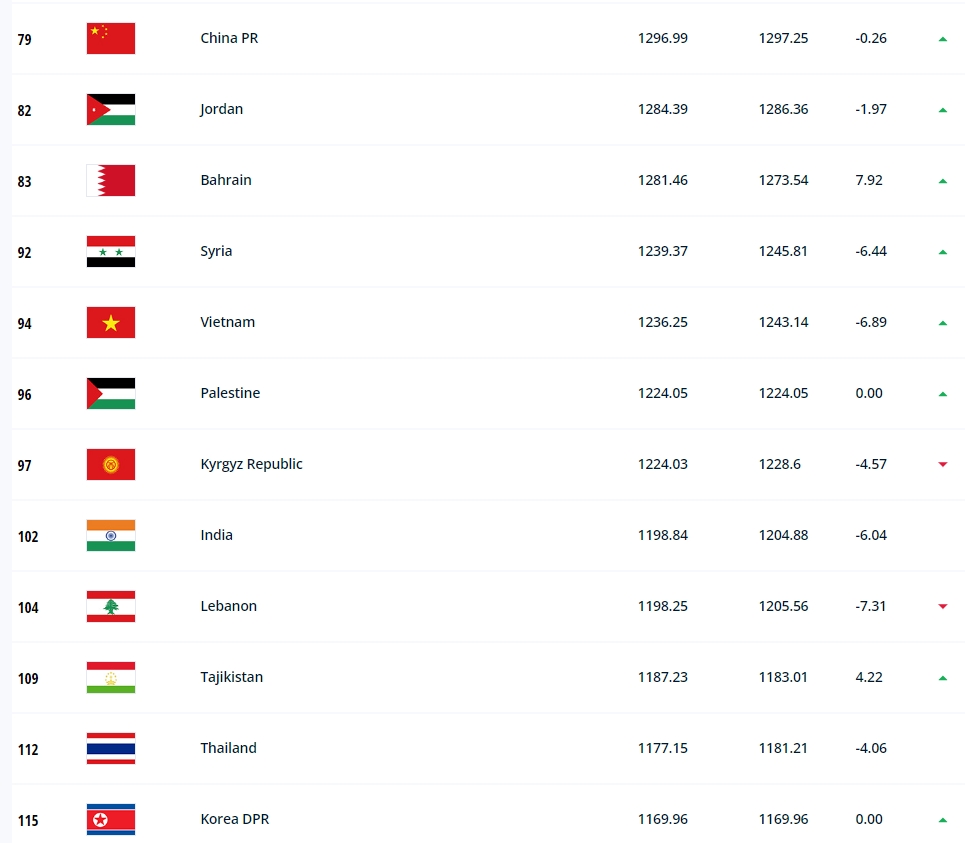Click the Bahrain flag icon
This screenshot has height=843, width=965.
coord(111,180)
